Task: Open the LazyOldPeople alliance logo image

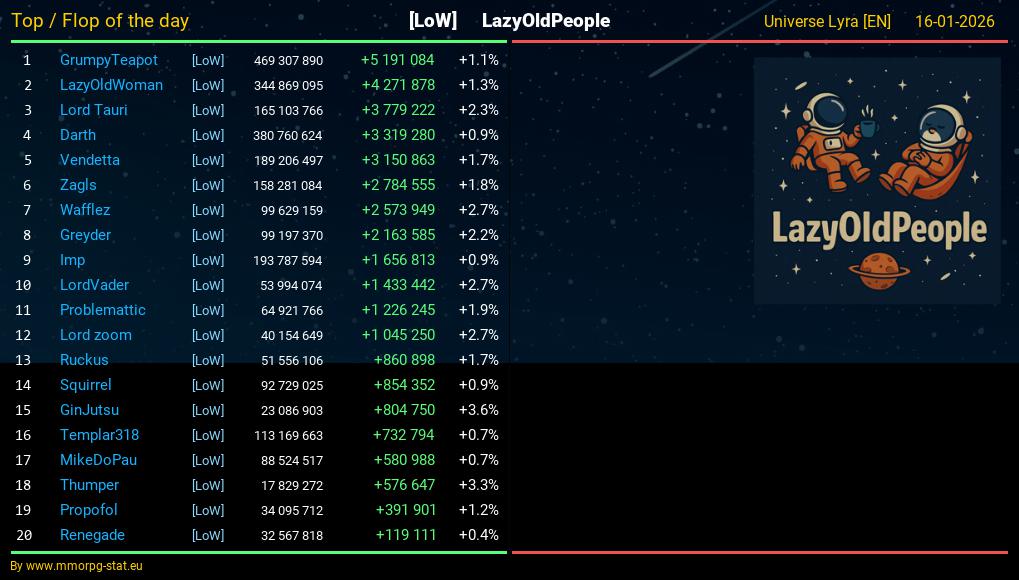Action: 877,180
